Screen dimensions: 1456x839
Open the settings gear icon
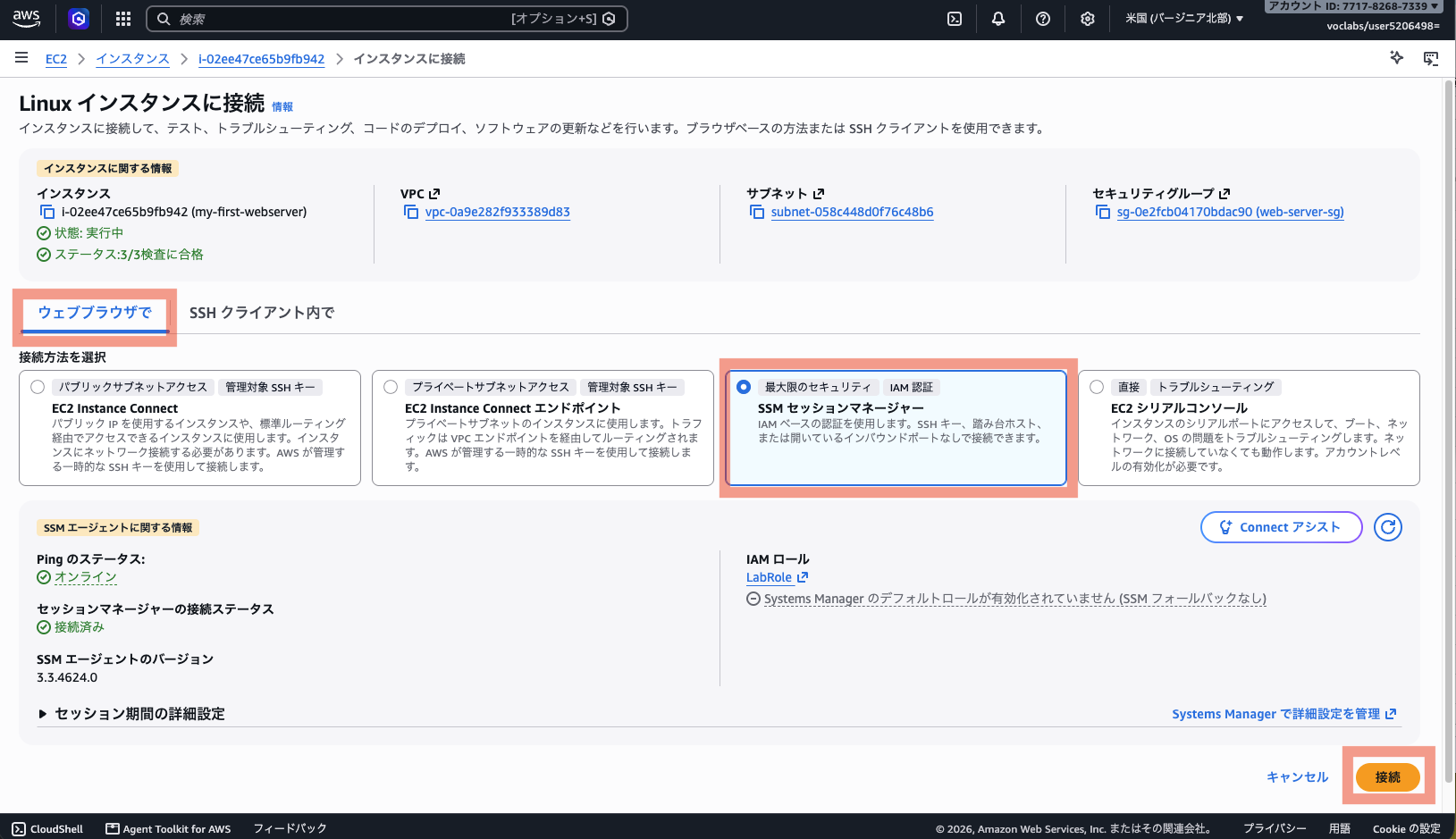tap(1088, 19)
